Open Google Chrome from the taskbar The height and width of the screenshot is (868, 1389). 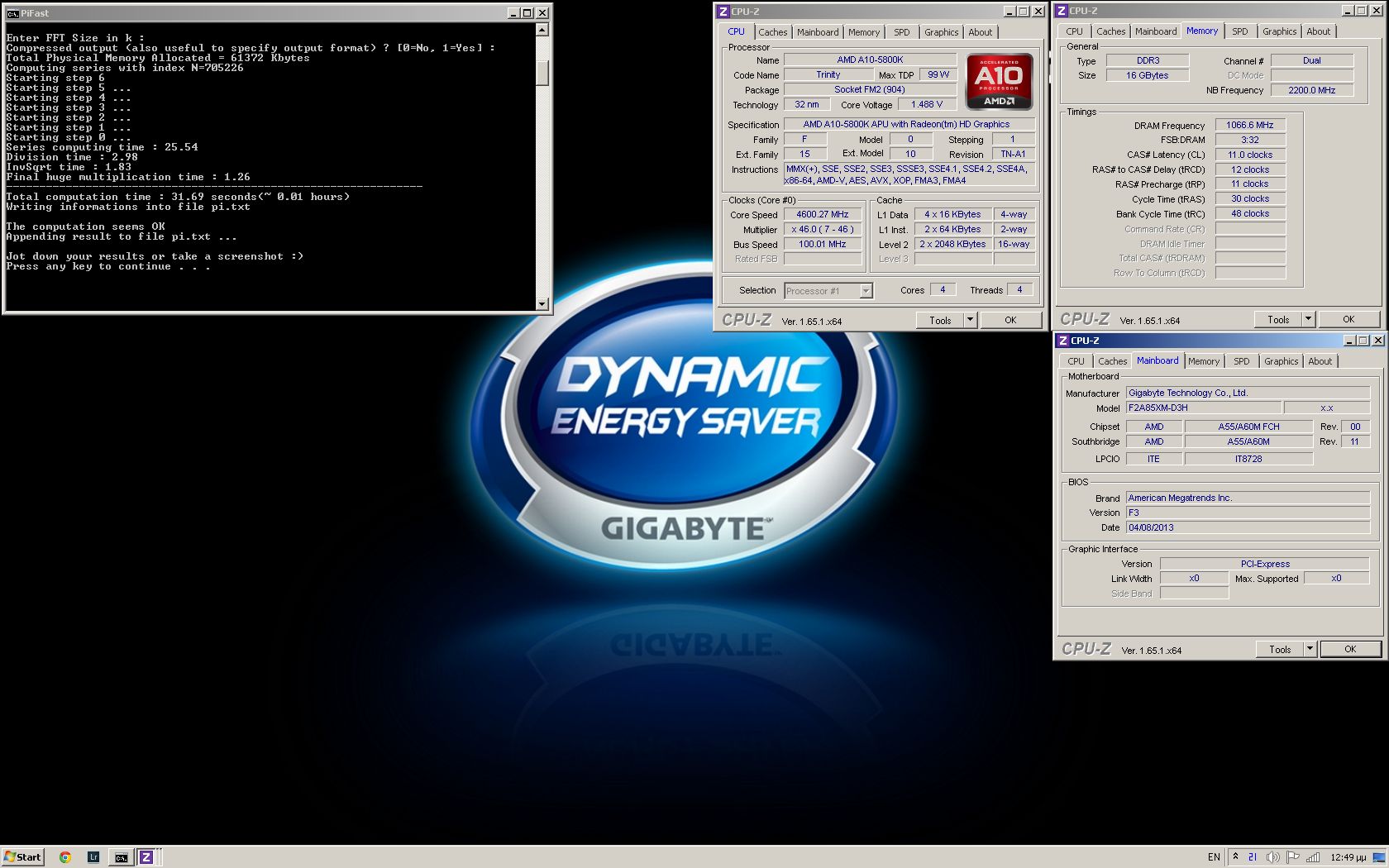[64, 857]
